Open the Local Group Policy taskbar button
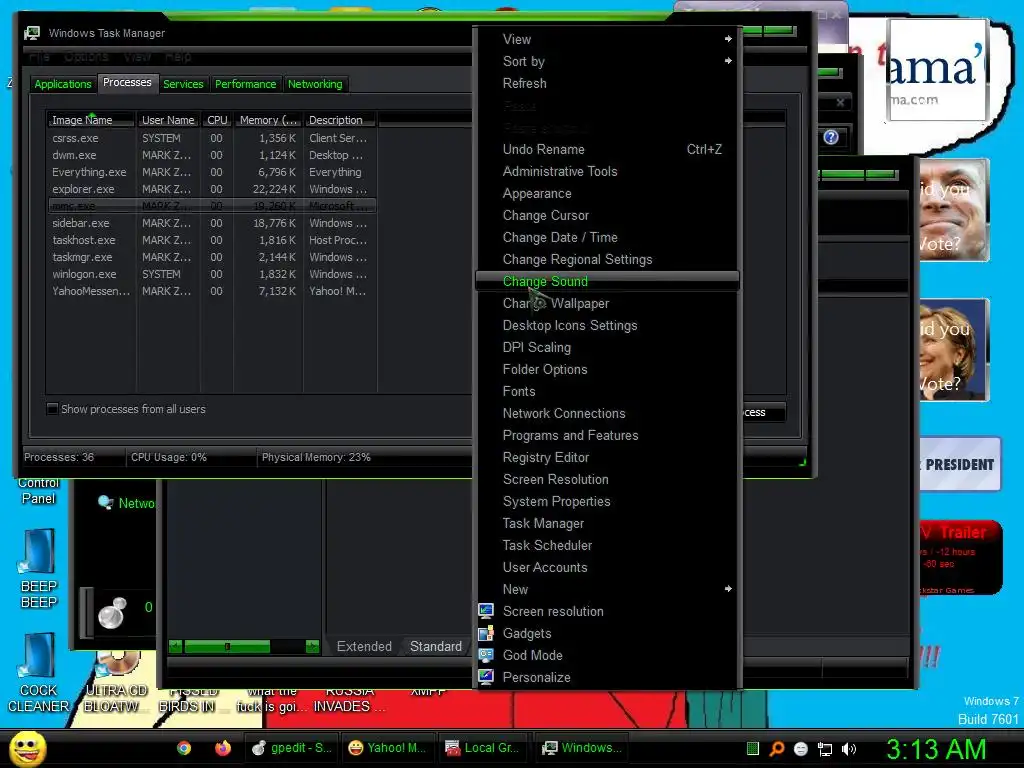This screenshot has width=1024, height=768. click(x=482, y=748)
